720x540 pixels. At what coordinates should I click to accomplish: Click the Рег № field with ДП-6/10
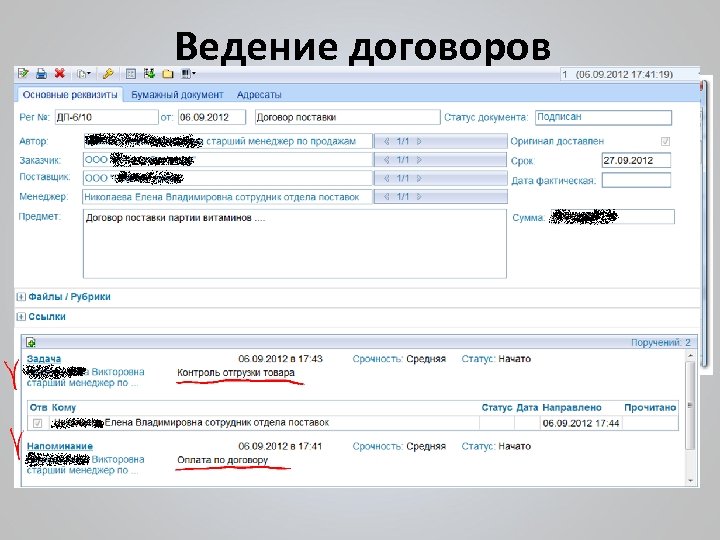(x=107, y=117)
